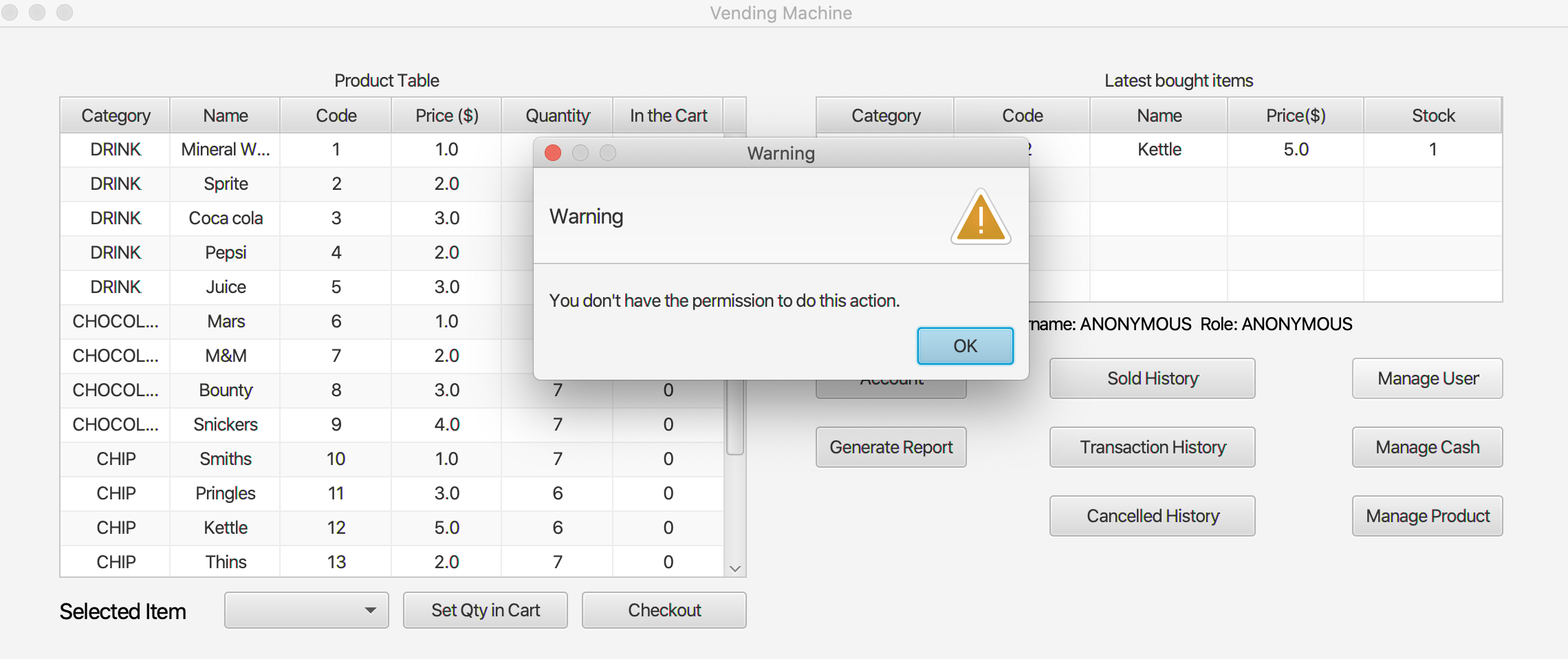Open Manage Cash
This screenshot has width=1568, height=659.
click(x=1428, y=447)
